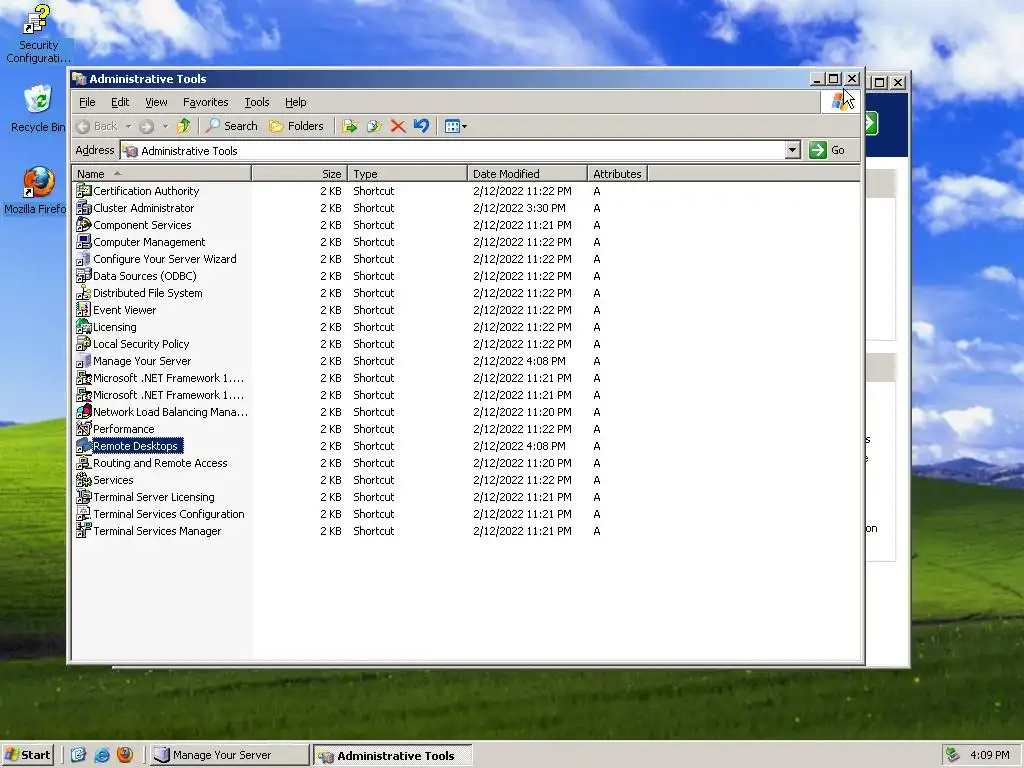Click the Up folder toolbar icon
The image size is (1024, 768).
(184, 125)
